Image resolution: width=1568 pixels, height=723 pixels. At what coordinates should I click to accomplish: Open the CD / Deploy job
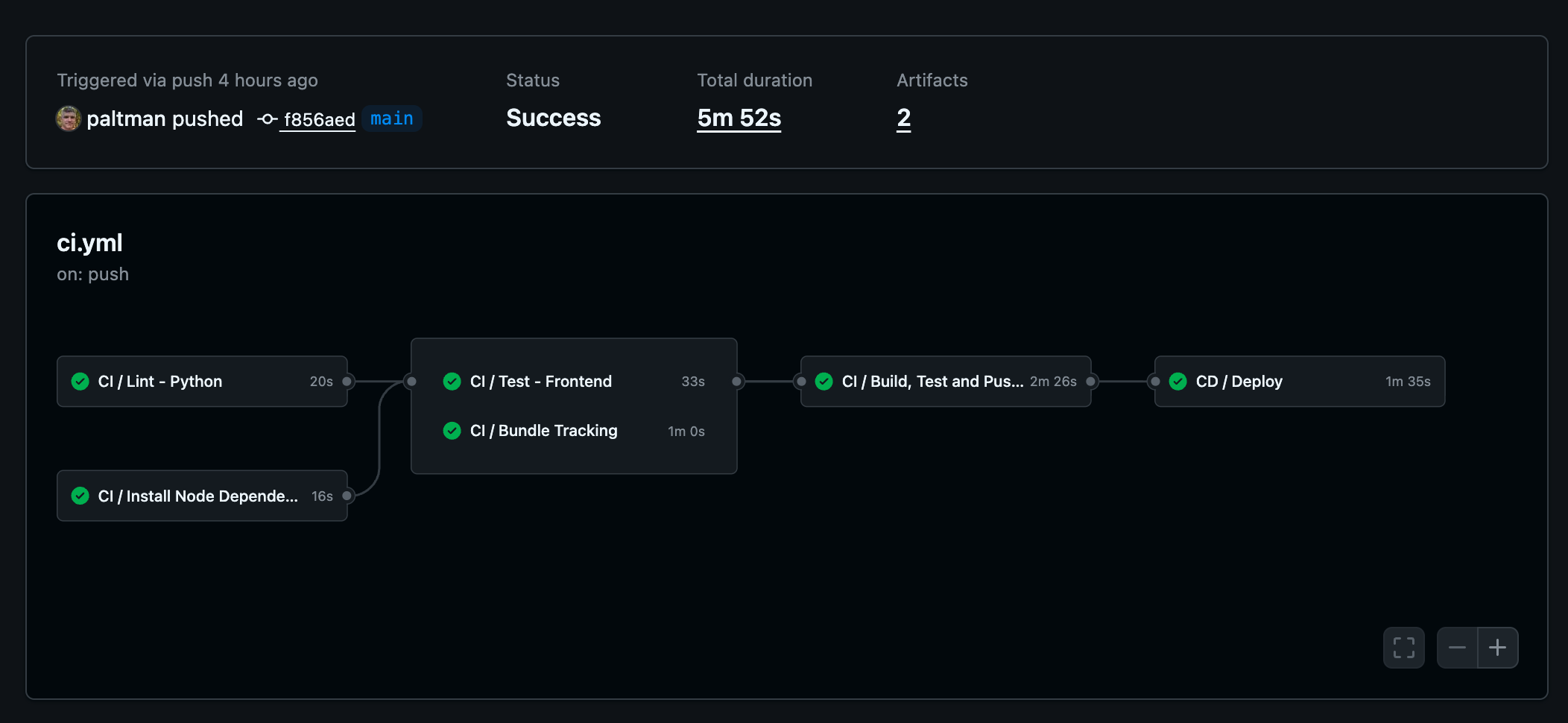(x=1239, y=382)
